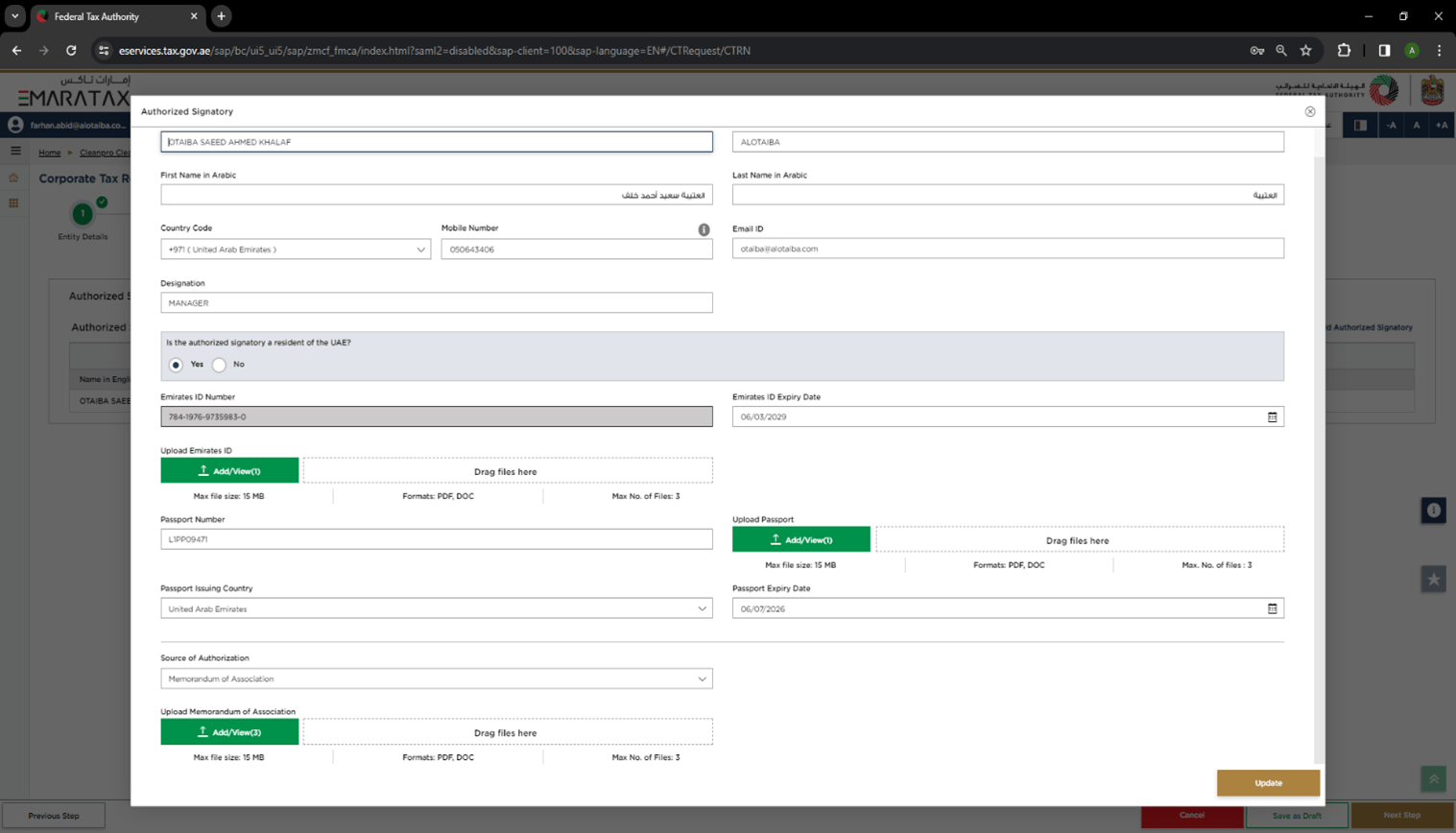Click the first name field OTAIBA SAEED AHMED KHALAF

437,142
